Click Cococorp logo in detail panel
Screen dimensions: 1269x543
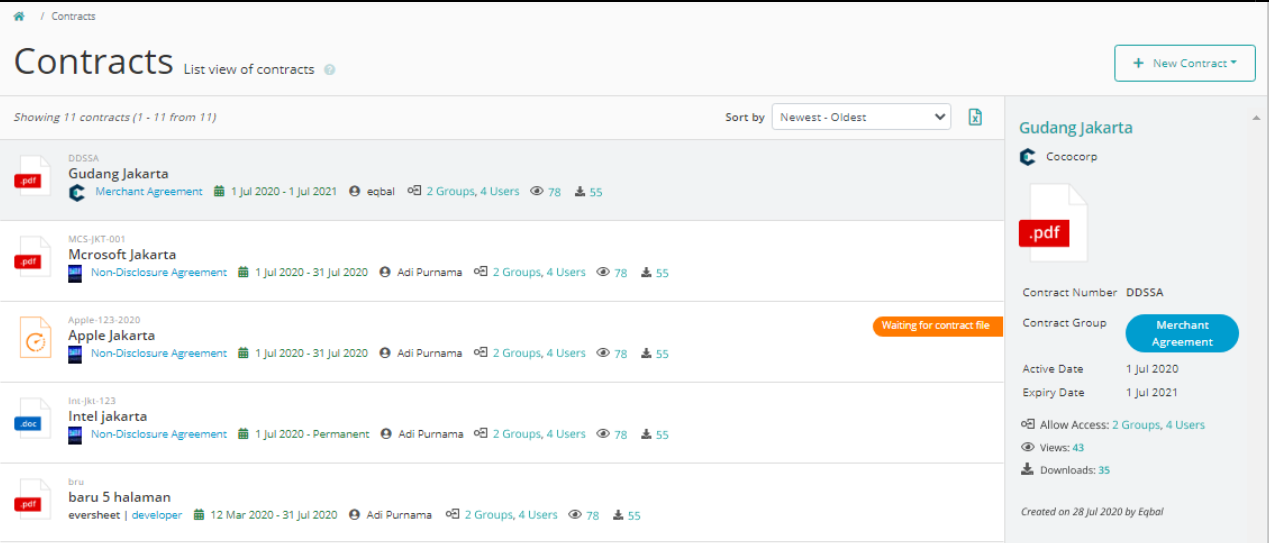[1028, 157]
